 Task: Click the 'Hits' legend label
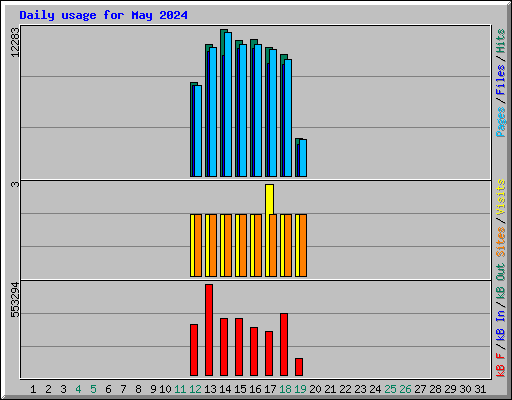[x=500, y=41]
